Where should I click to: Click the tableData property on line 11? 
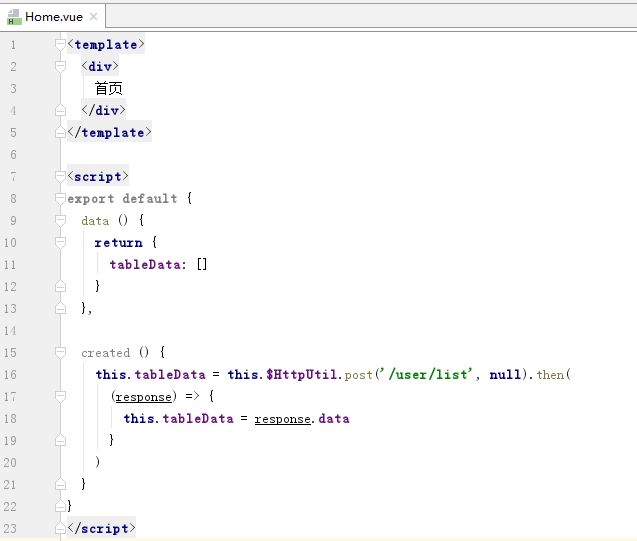click(x=145, y=264)
